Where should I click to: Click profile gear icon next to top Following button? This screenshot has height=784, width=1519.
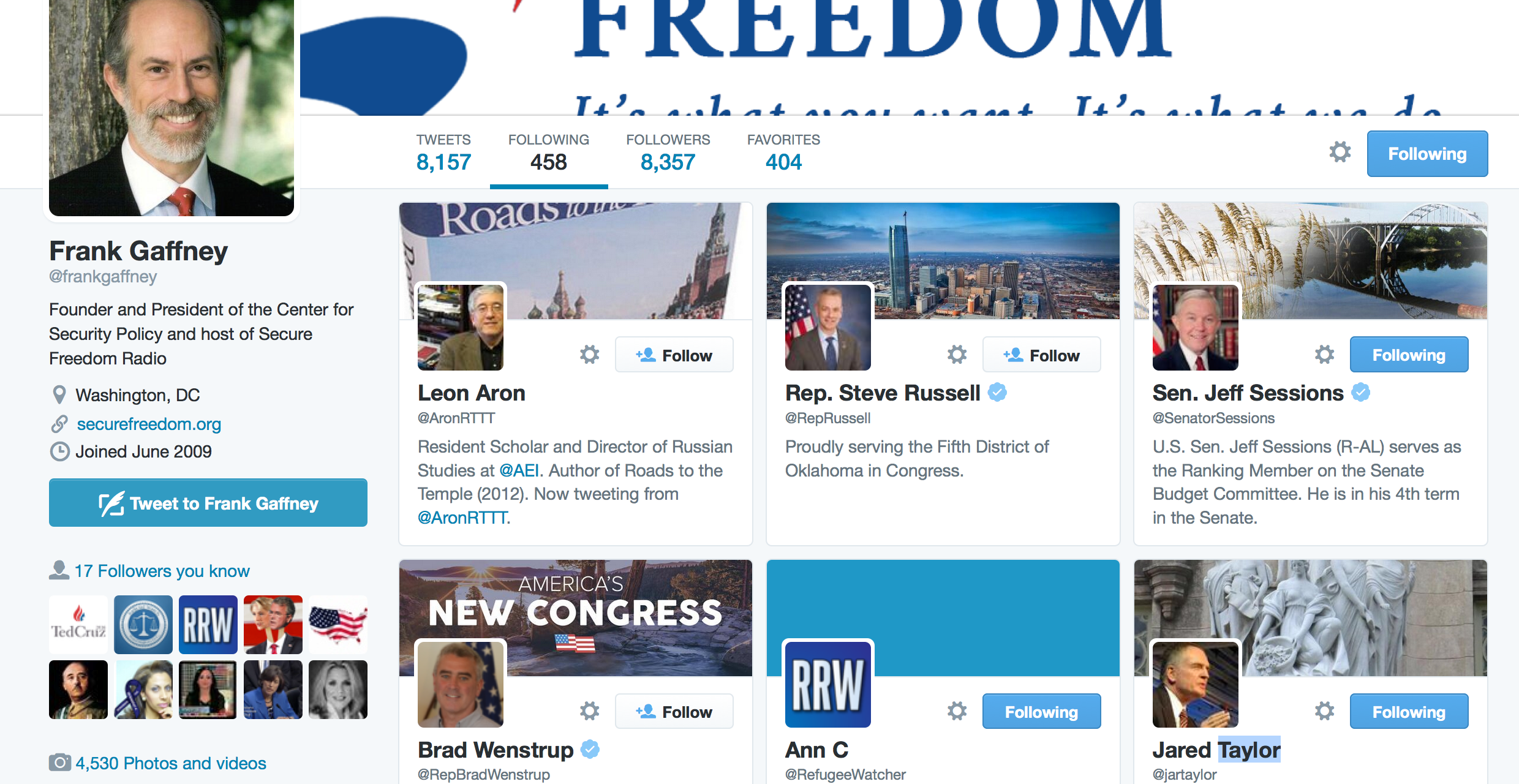click(x=1340, y=152)
